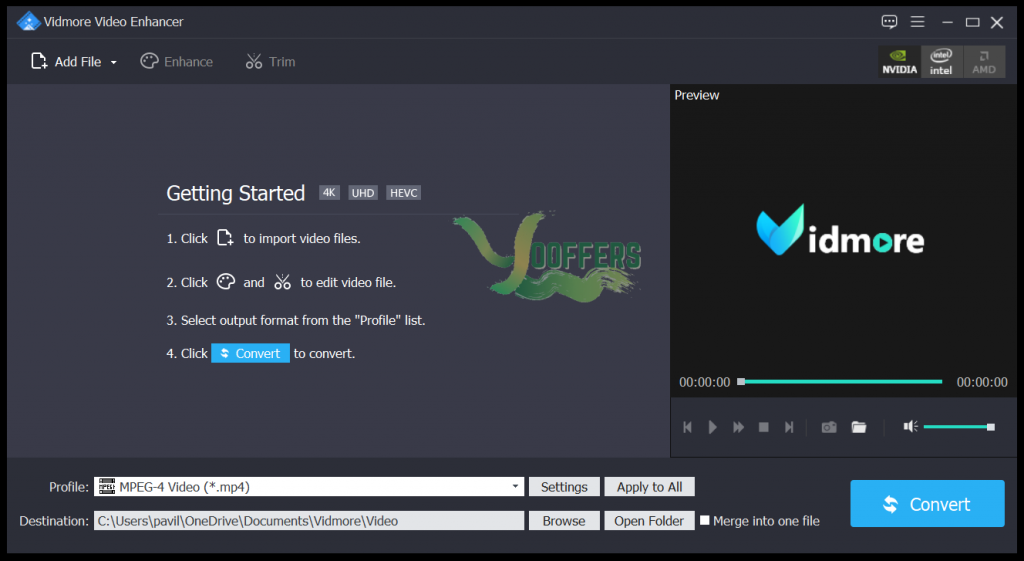Viewport: 1024px width, 561px height.
Task: Click the blue Convert button in step 4
Action: coord(250,353)
